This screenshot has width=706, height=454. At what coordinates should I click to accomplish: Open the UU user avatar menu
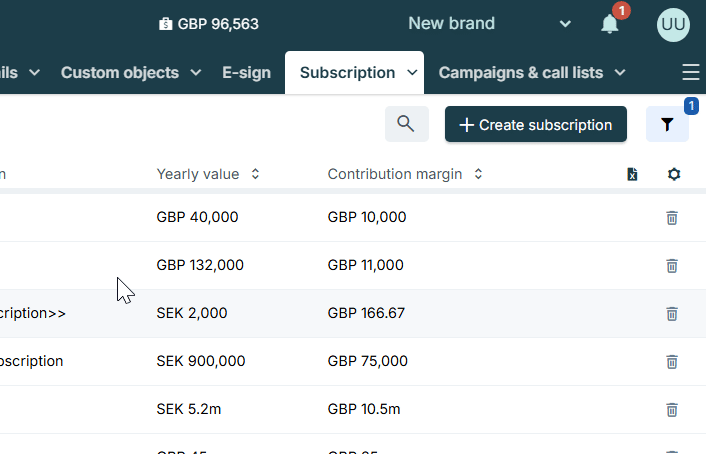[673, 25]
